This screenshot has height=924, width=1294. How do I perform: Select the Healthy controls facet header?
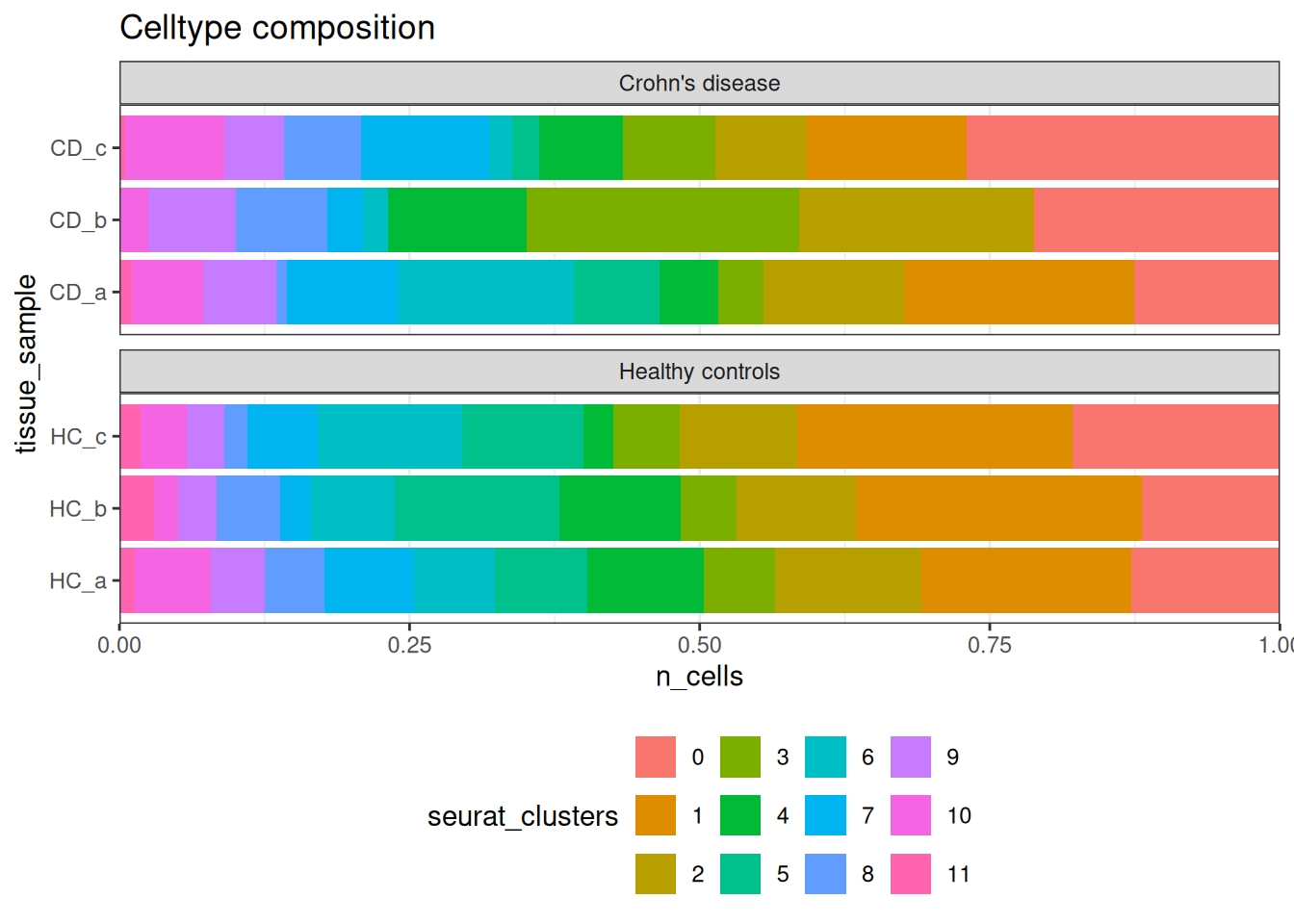click(x=699, y=372)
